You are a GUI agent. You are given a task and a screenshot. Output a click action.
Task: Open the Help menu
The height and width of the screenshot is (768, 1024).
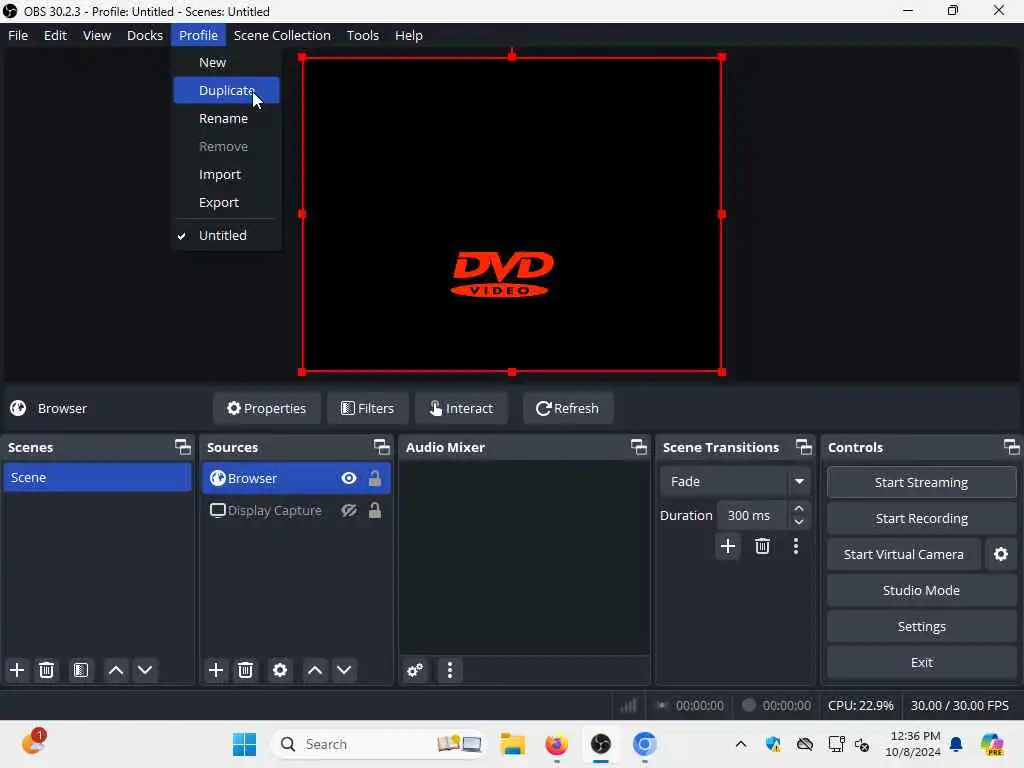click(x=409, y=35)
